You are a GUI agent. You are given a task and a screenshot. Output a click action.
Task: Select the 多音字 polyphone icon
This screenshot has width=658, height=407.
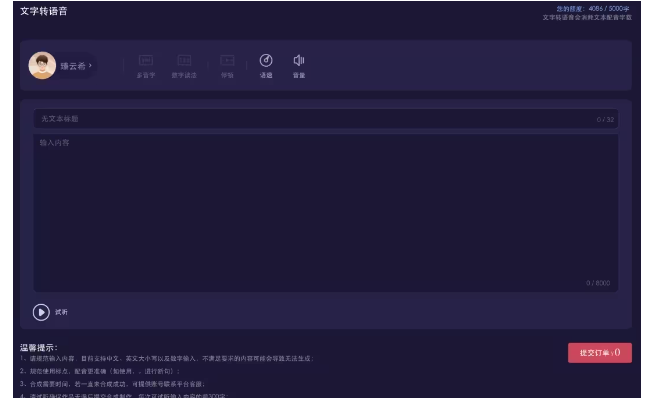[x=146, y=61]
